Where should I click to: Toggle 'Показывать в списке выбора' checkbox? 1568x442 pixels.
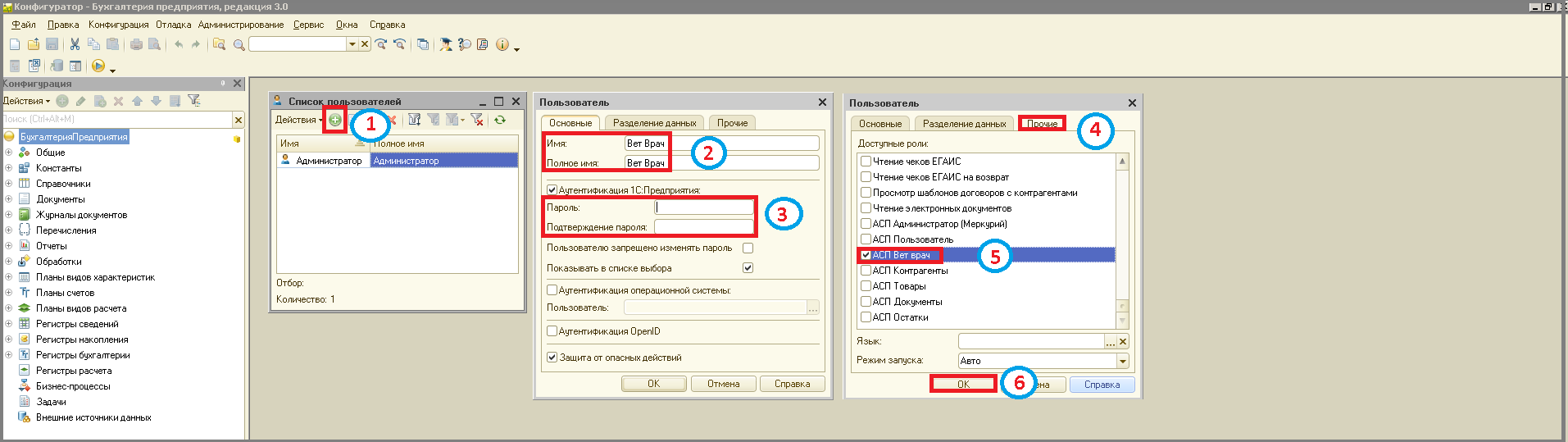pyautogui.click(x=748, y=268)
